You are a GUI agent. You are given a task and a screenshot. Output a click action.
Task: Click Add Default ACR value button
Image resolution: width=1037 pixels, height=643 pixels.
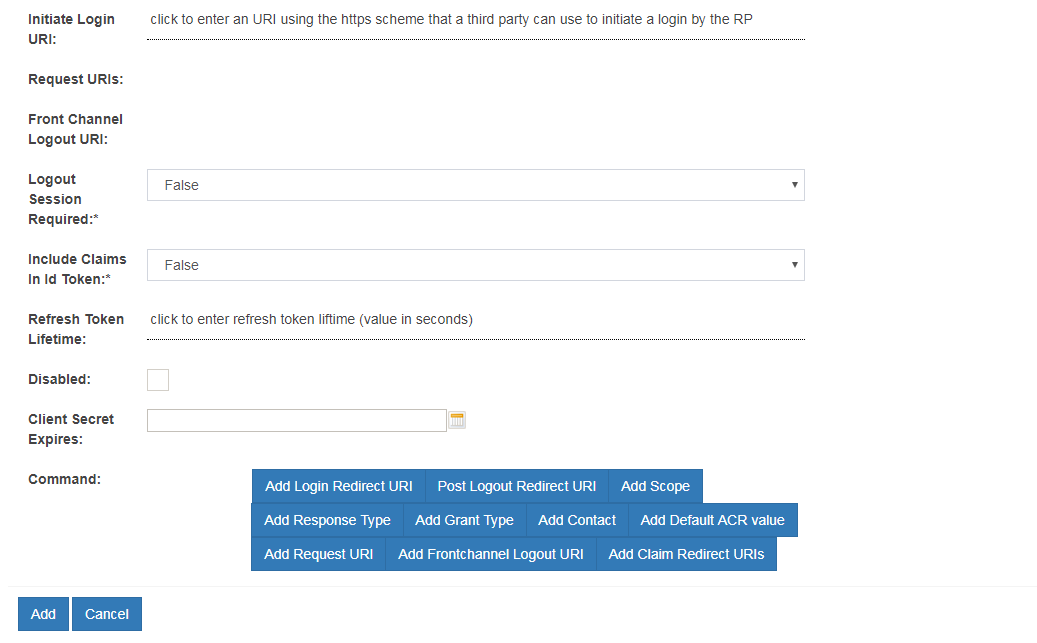pyautogui.click(x=712, y=521)
